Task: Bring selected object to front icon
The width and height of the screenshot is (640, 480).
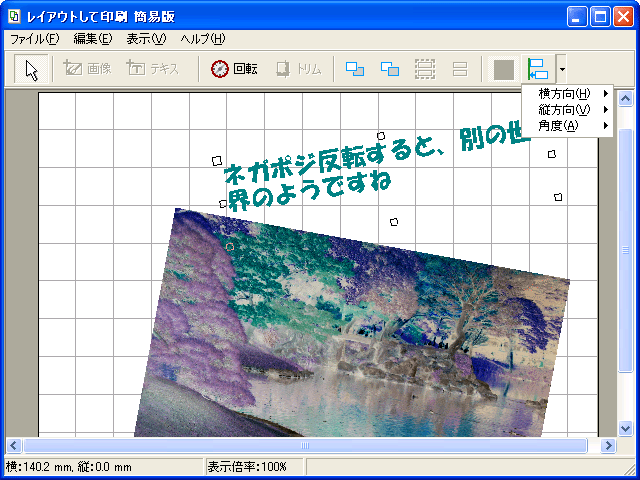Action: pyautogui.click(x=355, y=69)
